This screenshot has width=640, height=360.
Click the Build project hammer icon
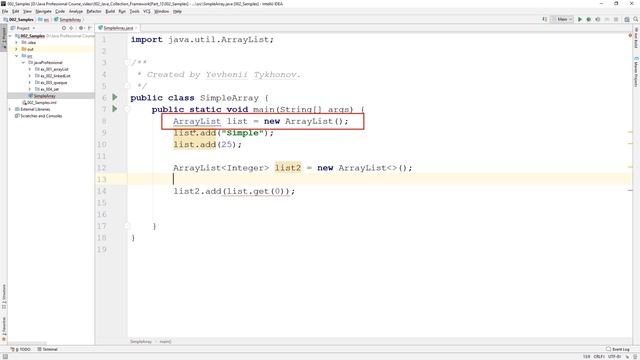[x=544, y=19]
